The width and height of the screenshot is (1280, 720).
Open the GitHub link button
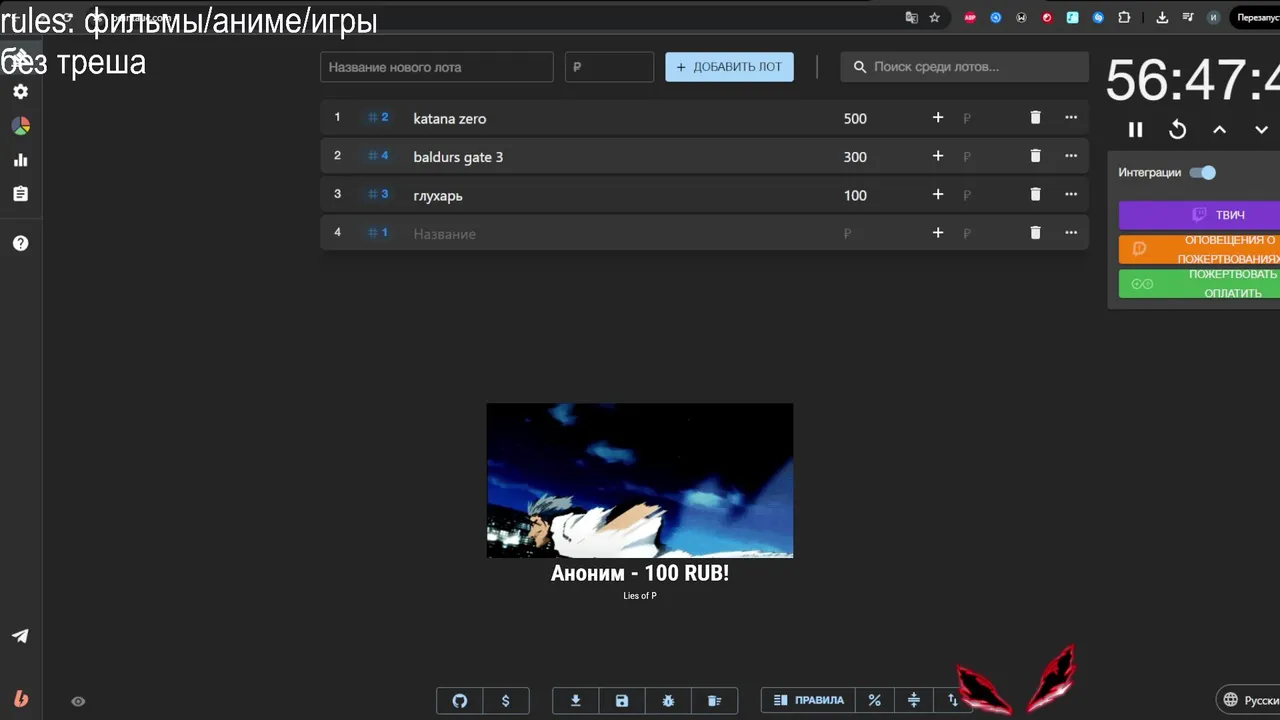[460, 701]
